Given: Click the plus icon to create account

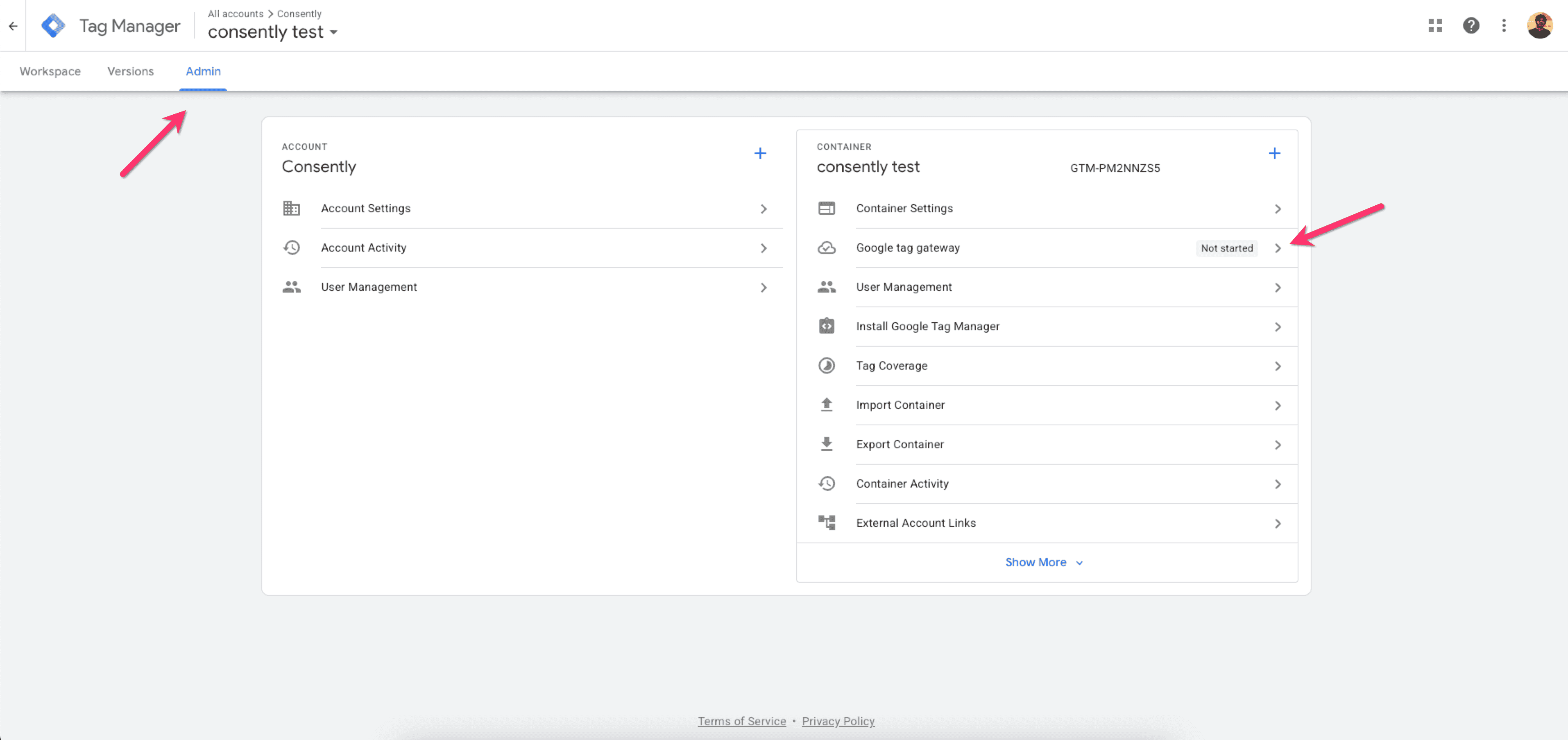Looking at the screenshot, I should [760, 154].
